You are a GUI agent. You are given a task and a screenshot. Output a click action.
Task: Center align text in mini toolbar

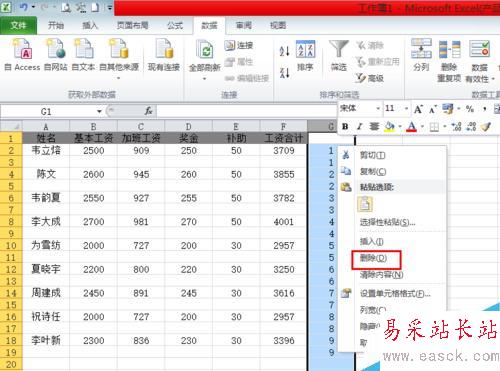(x=374, y=127)
